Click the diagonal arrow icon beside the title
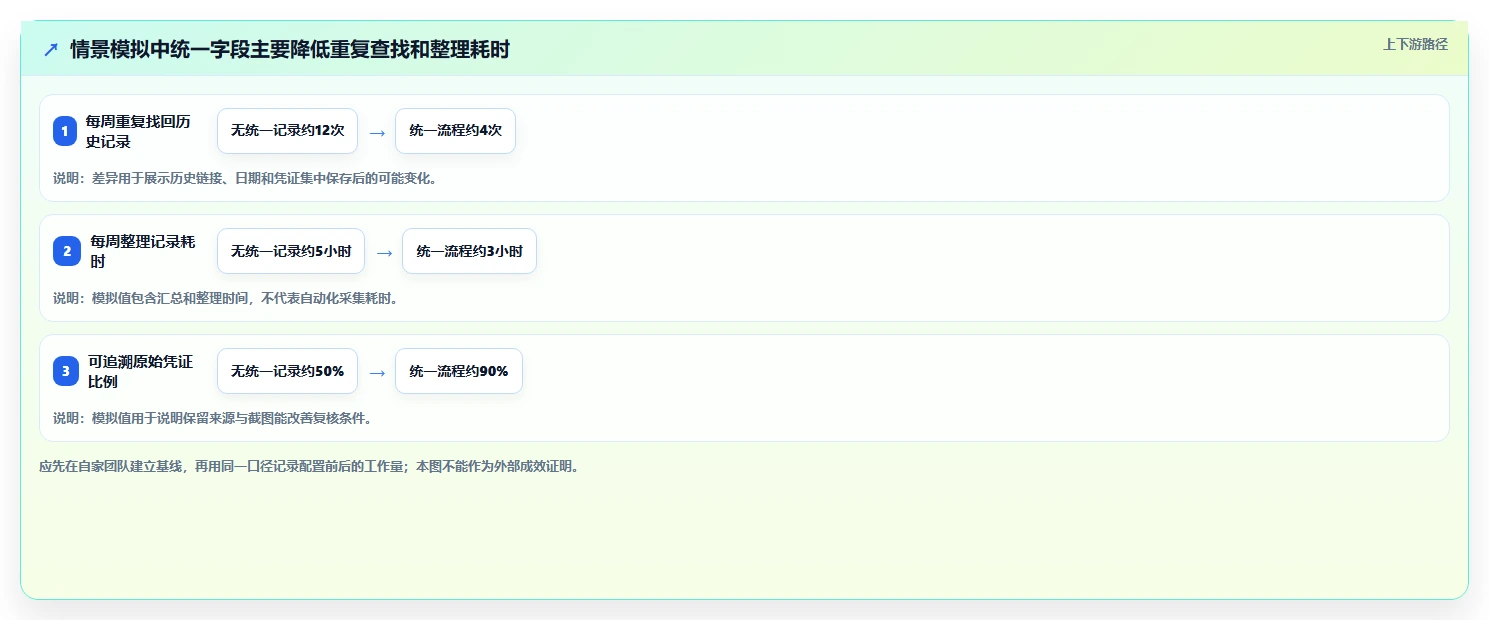Image resolution: width=1489 pixels, height=620 pixels. 51,49
